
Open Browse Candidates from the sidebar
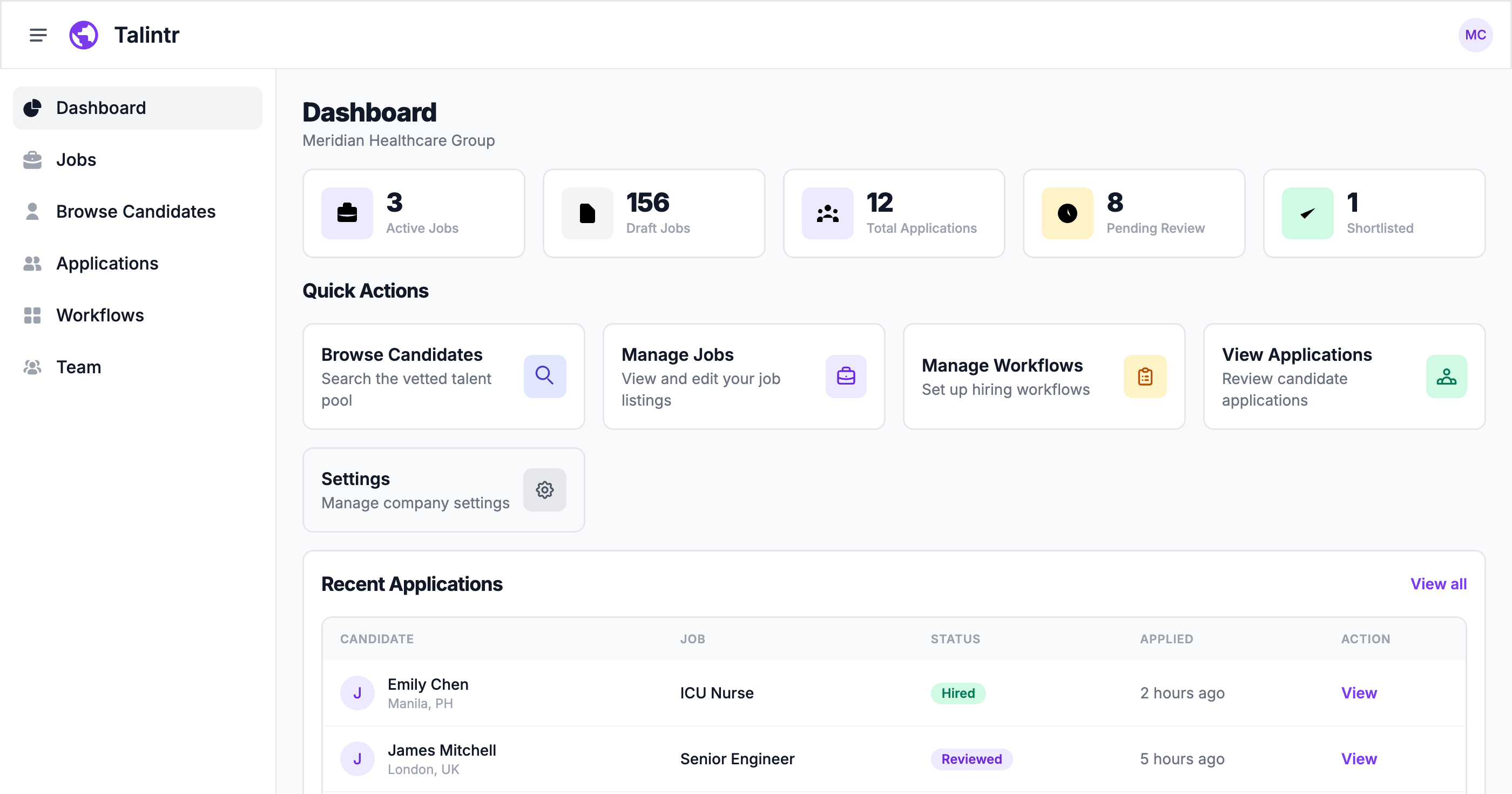click(x=136, y=211)
